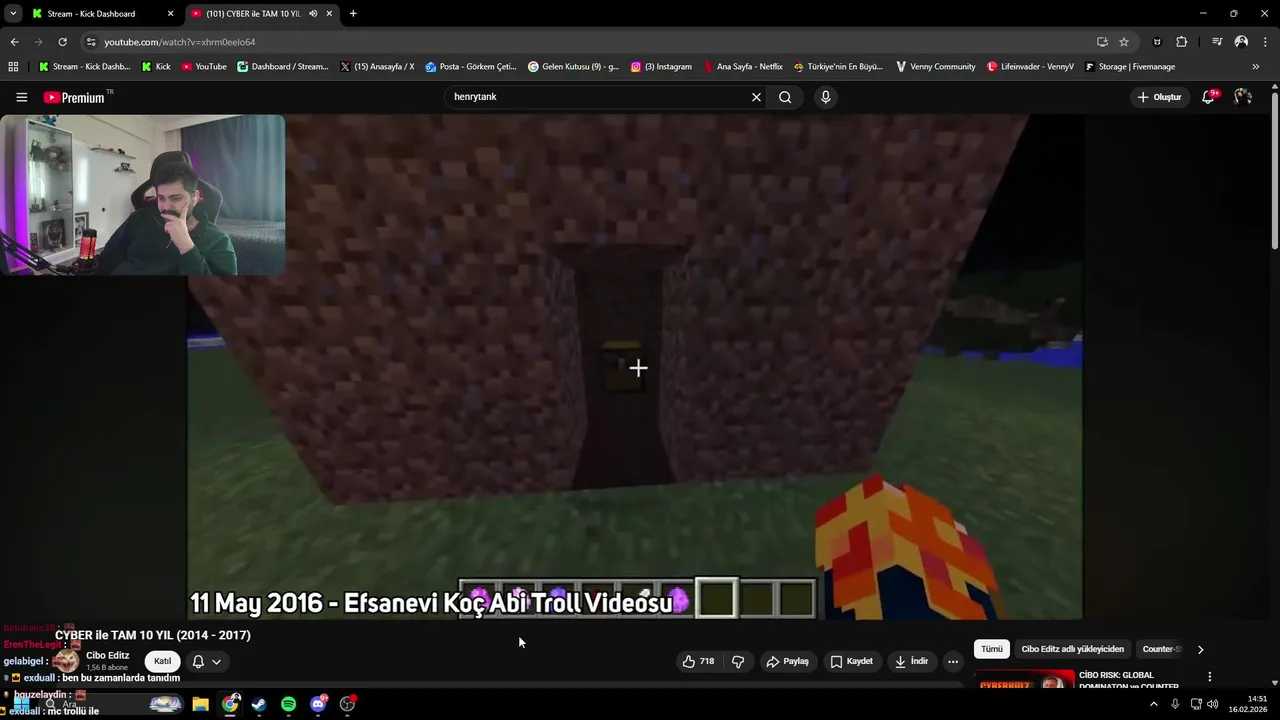The height and width of the screenshot is (720, 1280).
Task: Show hidden system tray icons
Action: pos(1154,704)
